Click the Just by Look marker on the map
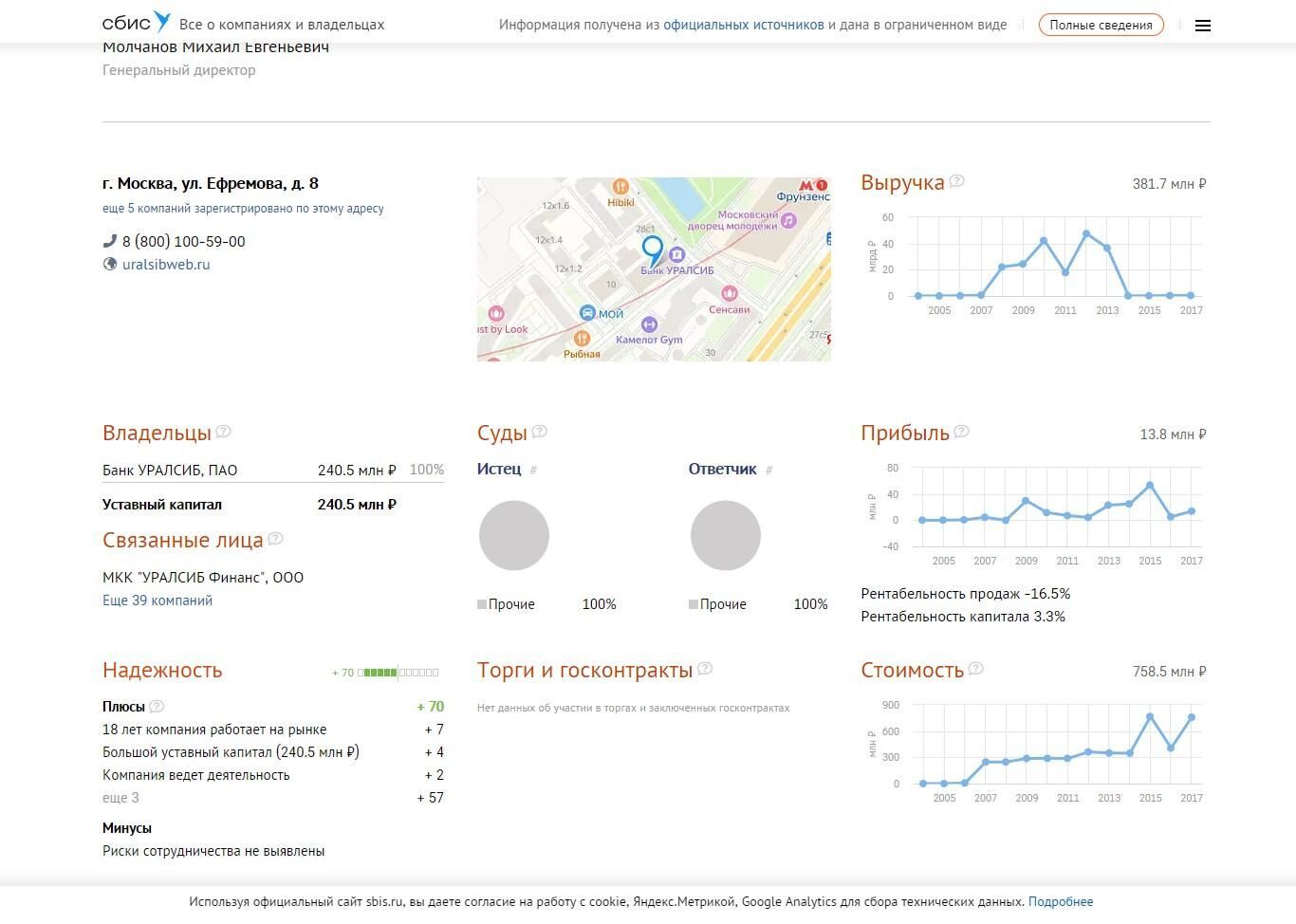Image resolution: width=1296 pixels, height=924 pixels. tap(495, 313)
